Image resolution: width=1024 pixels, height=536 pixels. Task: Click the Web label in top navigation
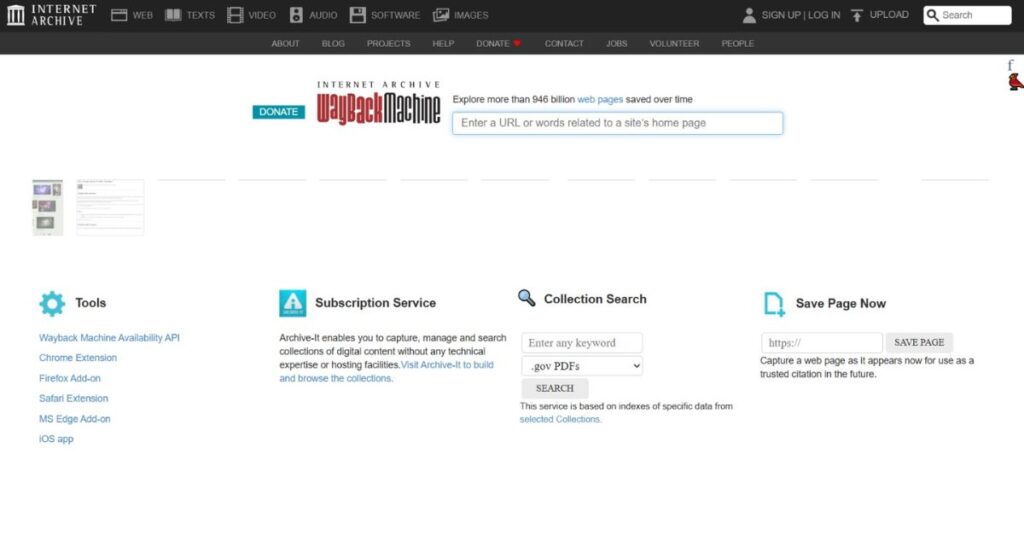click(142, 15)
